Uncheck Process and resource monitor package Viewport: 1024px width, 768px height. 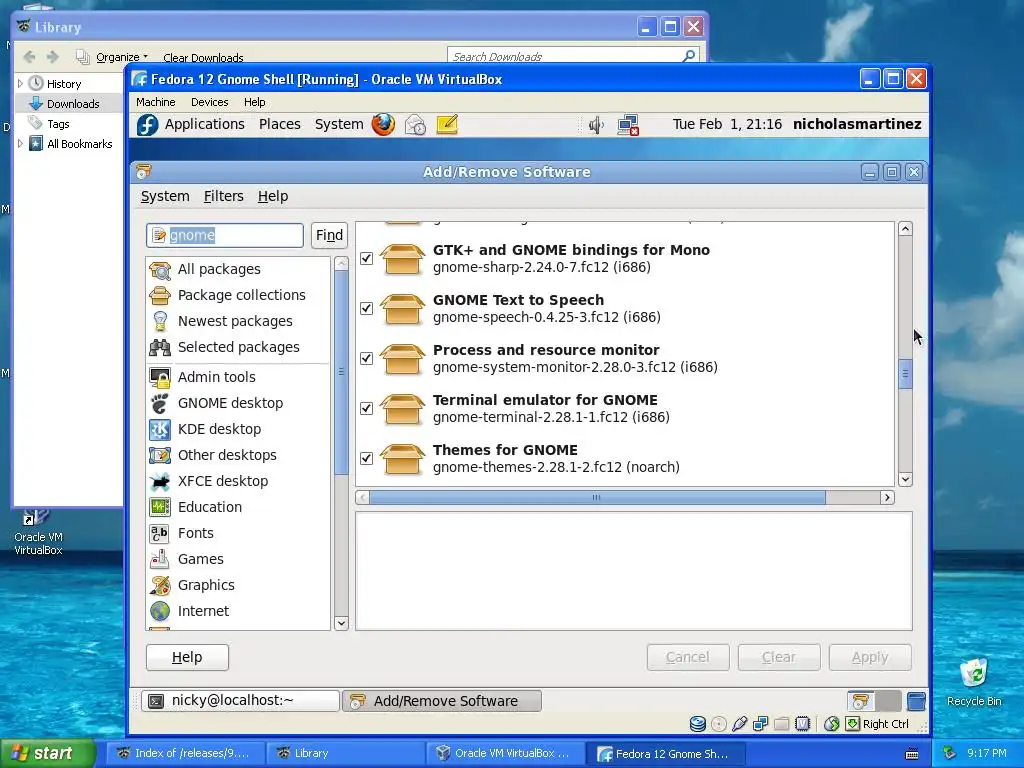(x=366, y=359)
